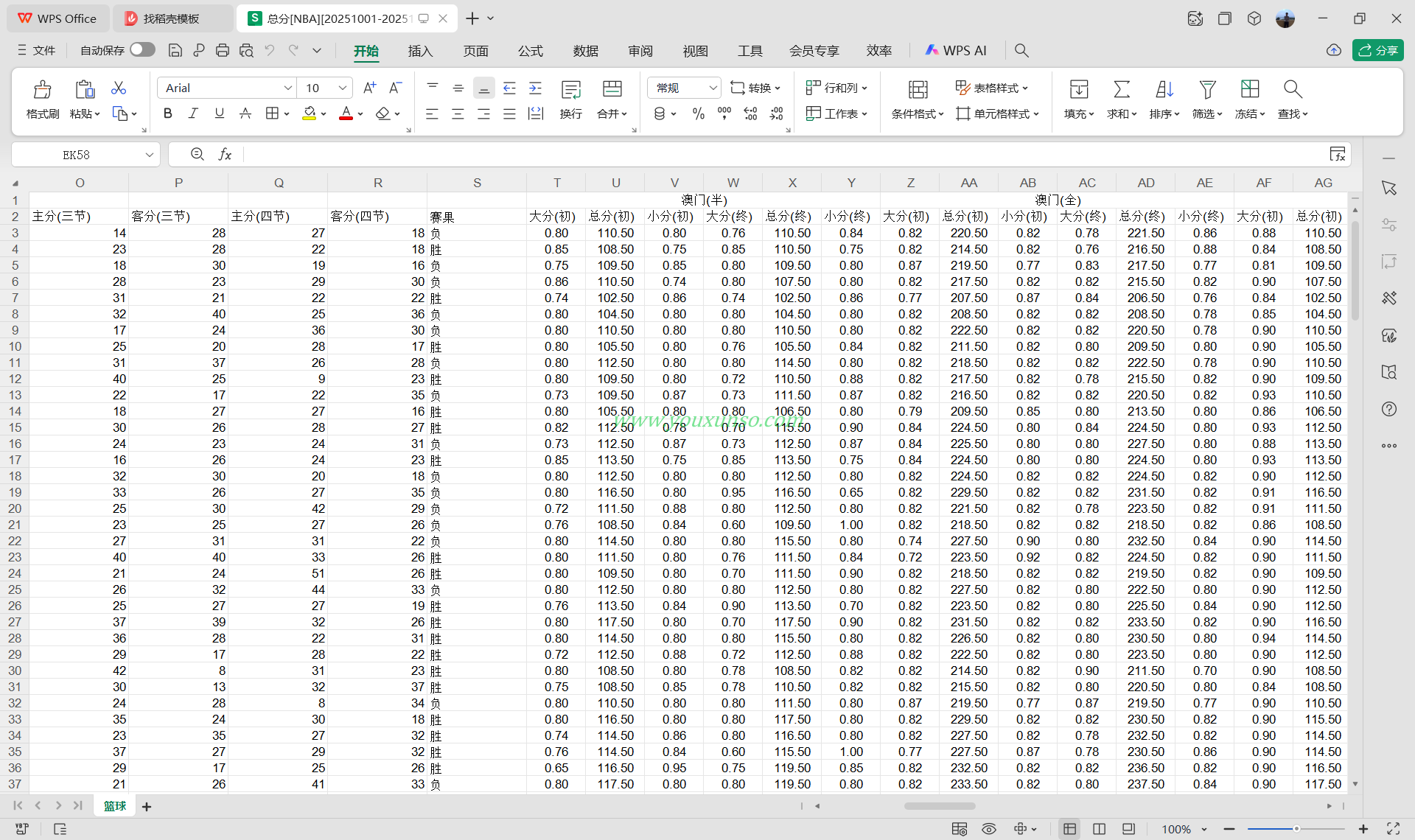Viewport: 1415px width, 840px height.
Task: Apply strikethrough formatting
Action: 245,113
